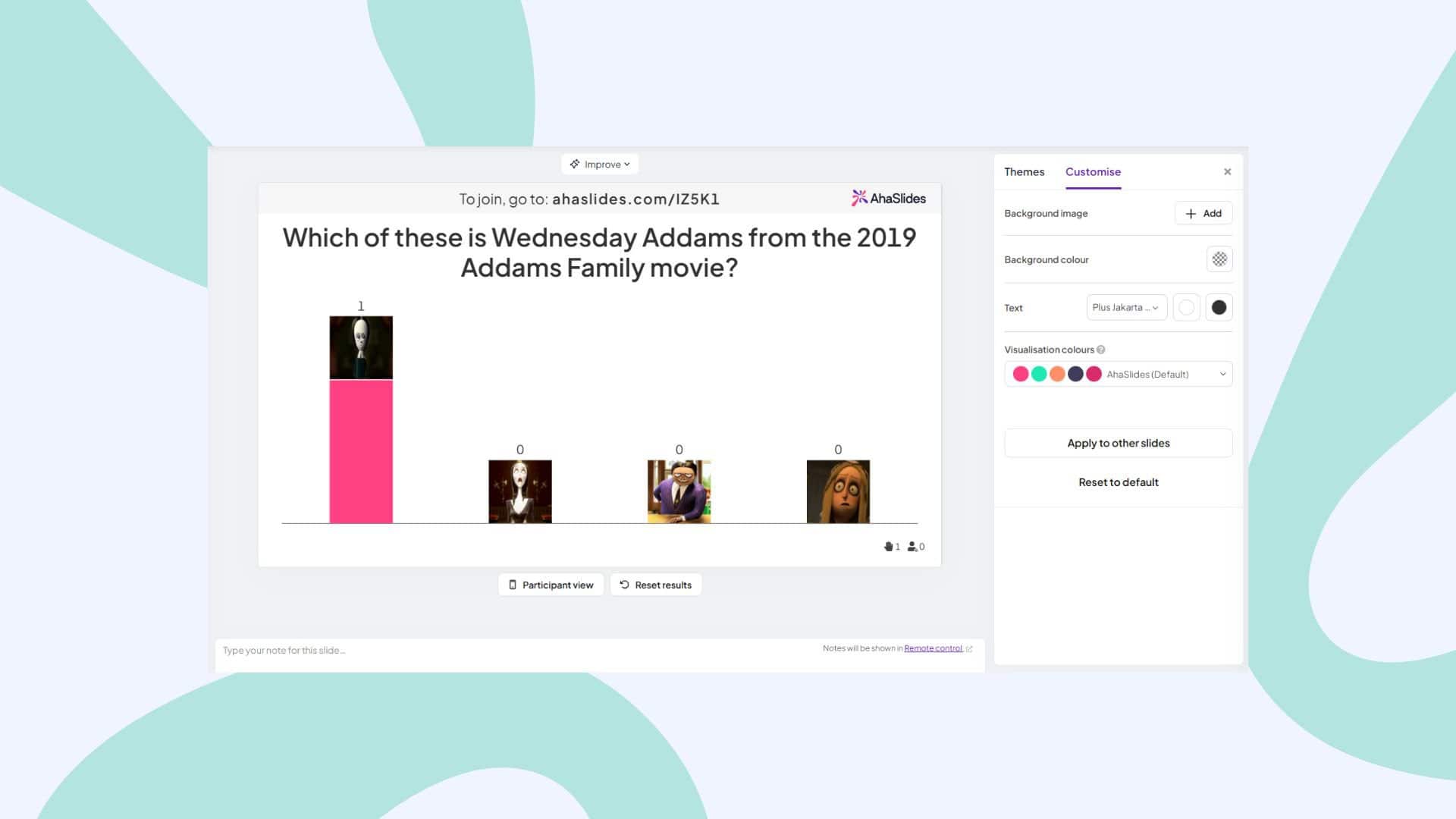
Task: Click the join URL ahaslides.com/IZ5K1
Action: [x=635, y=199]
